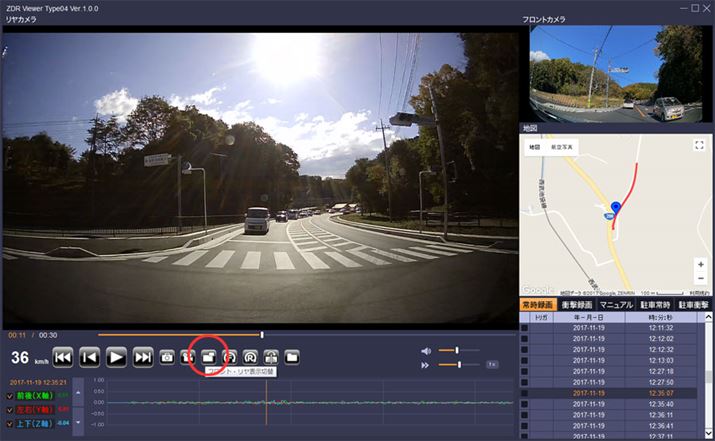Open the マニュアル recordings tab
Viewport: 715px width, 441px height.
[616, 304]
